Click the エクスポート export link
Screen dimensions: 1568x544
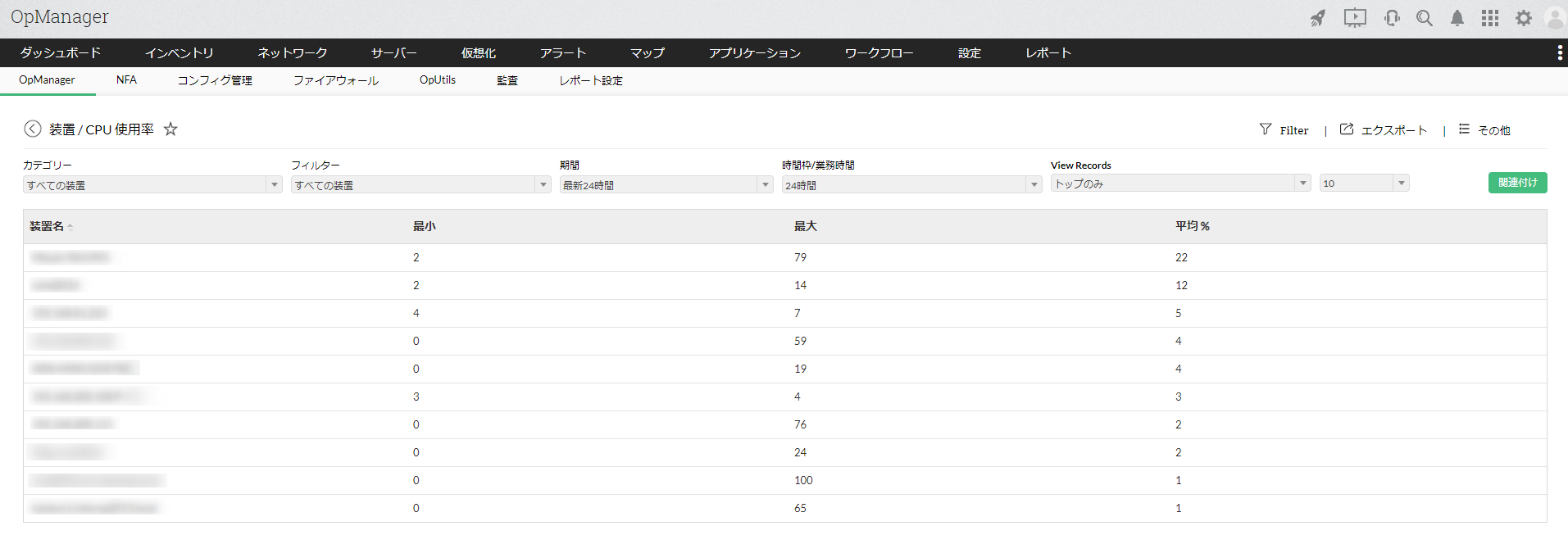click(1384, 130)
